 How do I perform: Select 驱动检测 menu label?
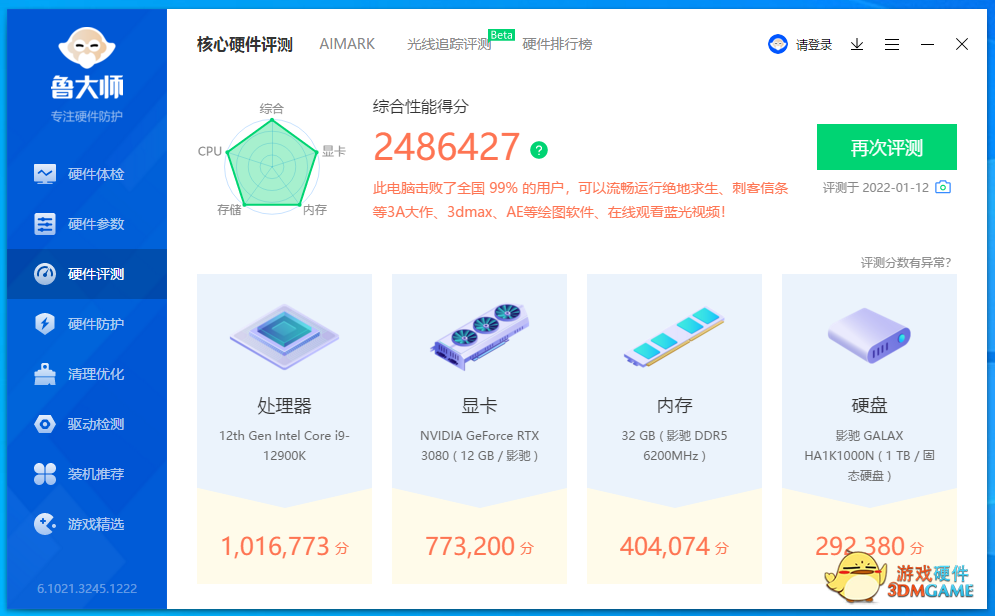point(96,424)
